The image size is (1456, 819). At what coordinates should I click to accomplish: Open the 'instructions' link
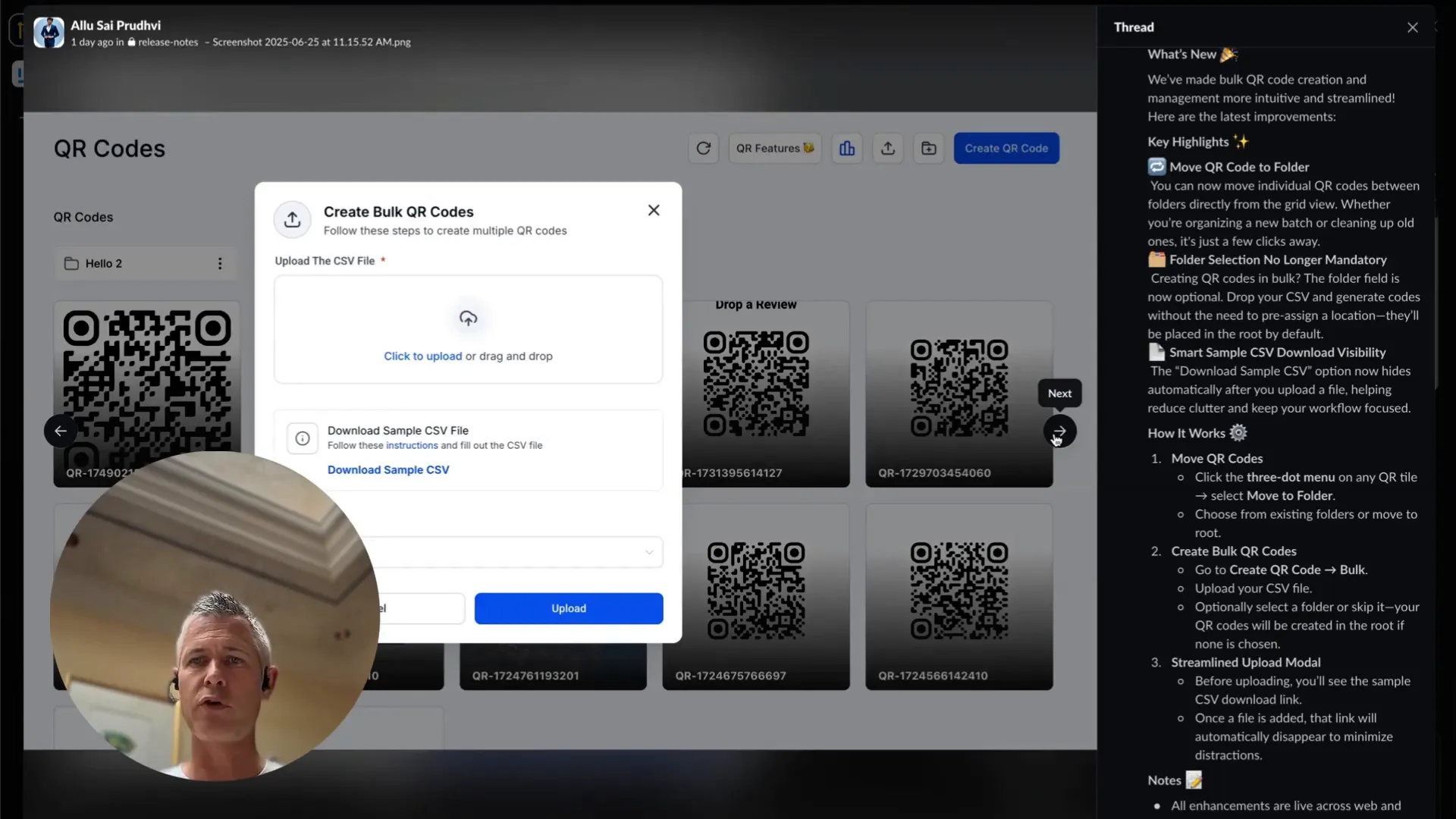click(x=412, y=445)
